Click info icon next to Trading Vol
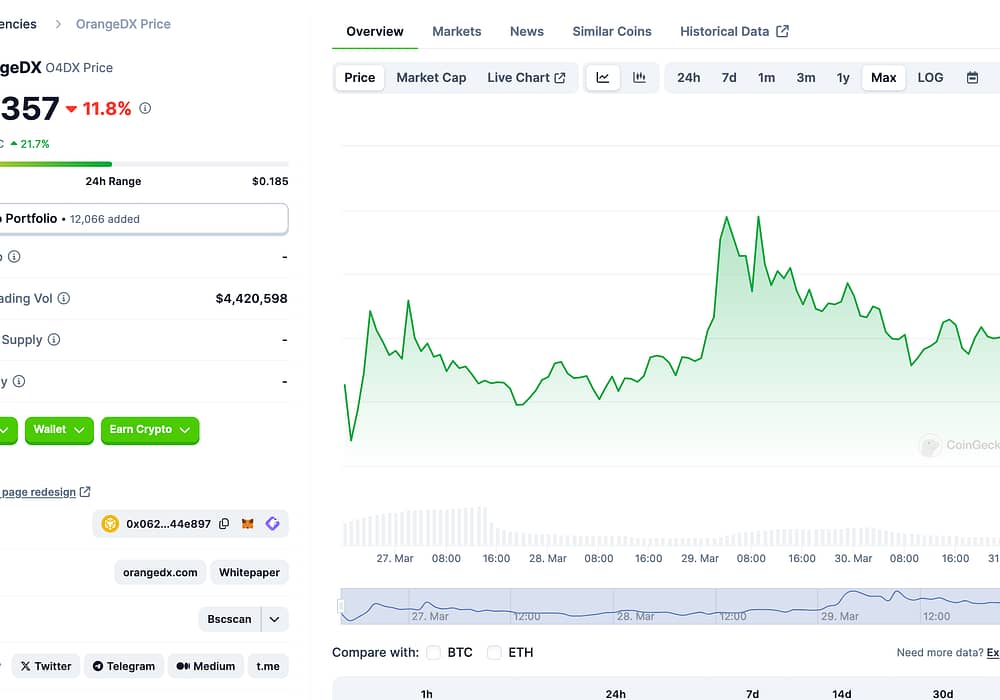Viewport: 1000px width, 700px height. point(64,298)
